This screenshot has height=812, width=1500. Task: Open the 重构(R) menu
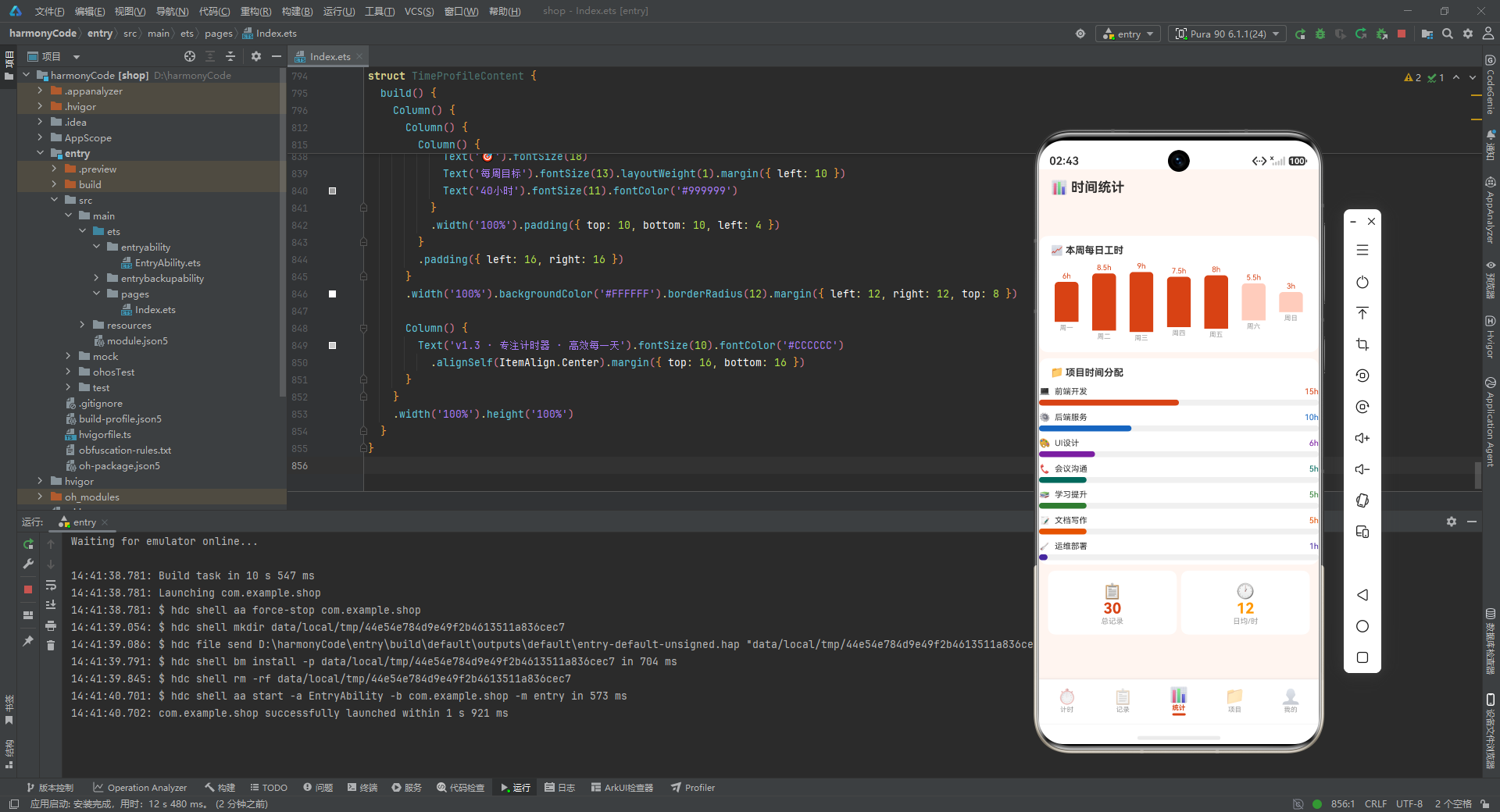(255, 11)
